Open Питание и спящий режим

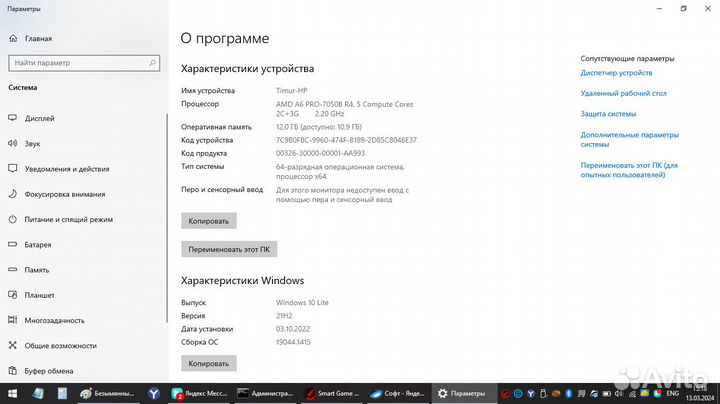pyautogui.click(x=61, y=219)
